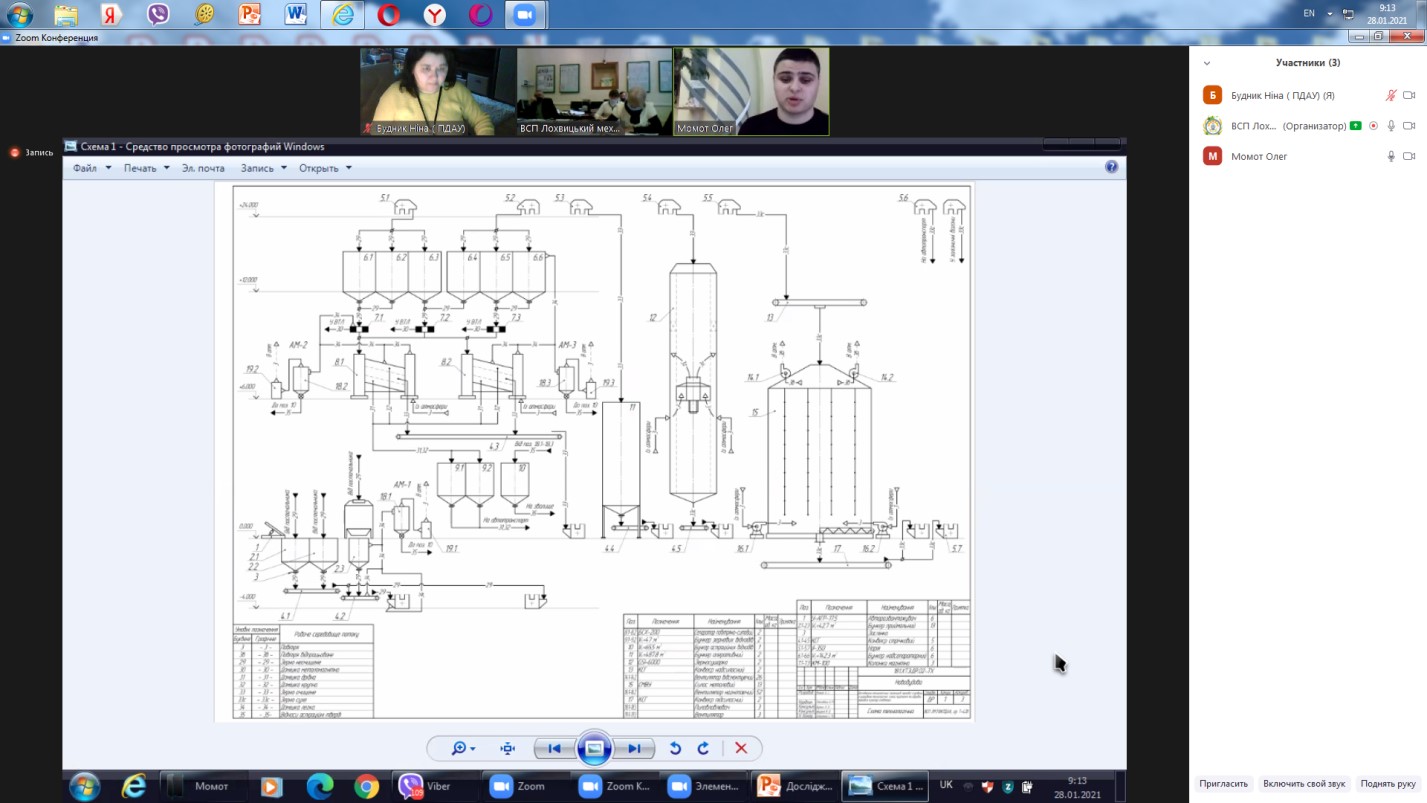Click Включить свой звук button
This screenshot has width=1427, height=803.
click(1304, 784)
